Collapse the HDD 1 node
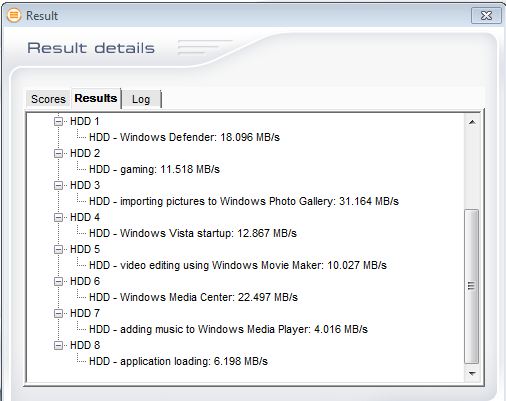This screenshot has width=506, height=401. coord(58,121)
